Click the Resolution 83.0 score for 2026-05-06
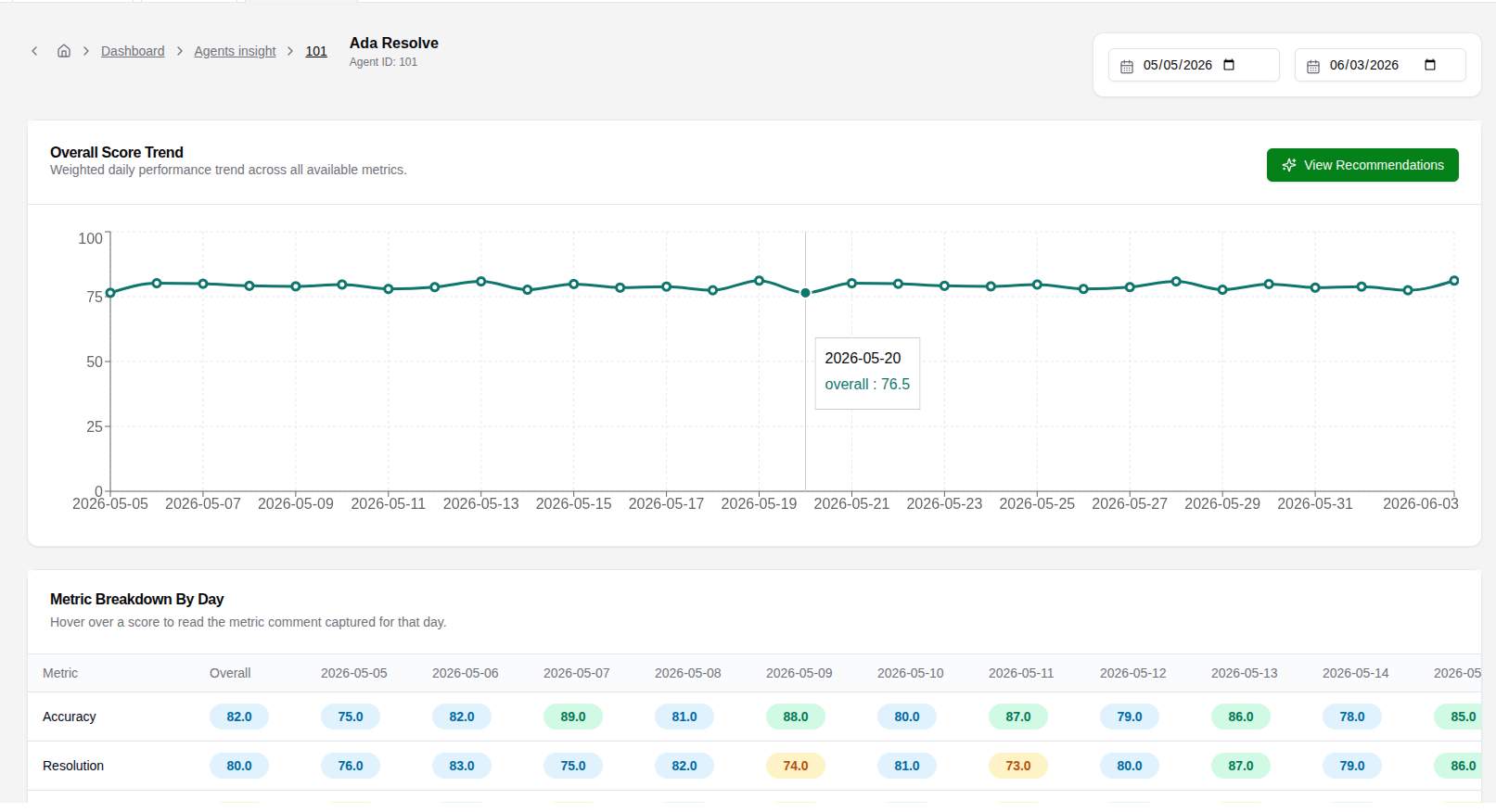Image resolution: width=1496 pixels, height=812 pixels. 462,766
